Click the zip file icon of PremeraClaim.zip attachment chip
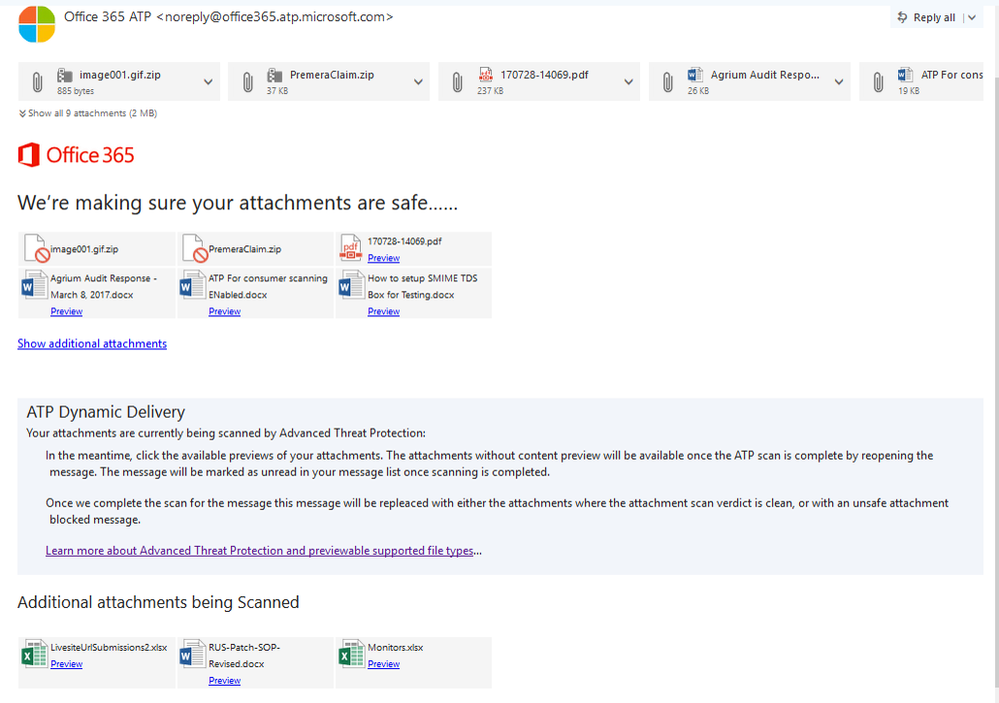This screenshot has height=703, width=999. (275, 75)
